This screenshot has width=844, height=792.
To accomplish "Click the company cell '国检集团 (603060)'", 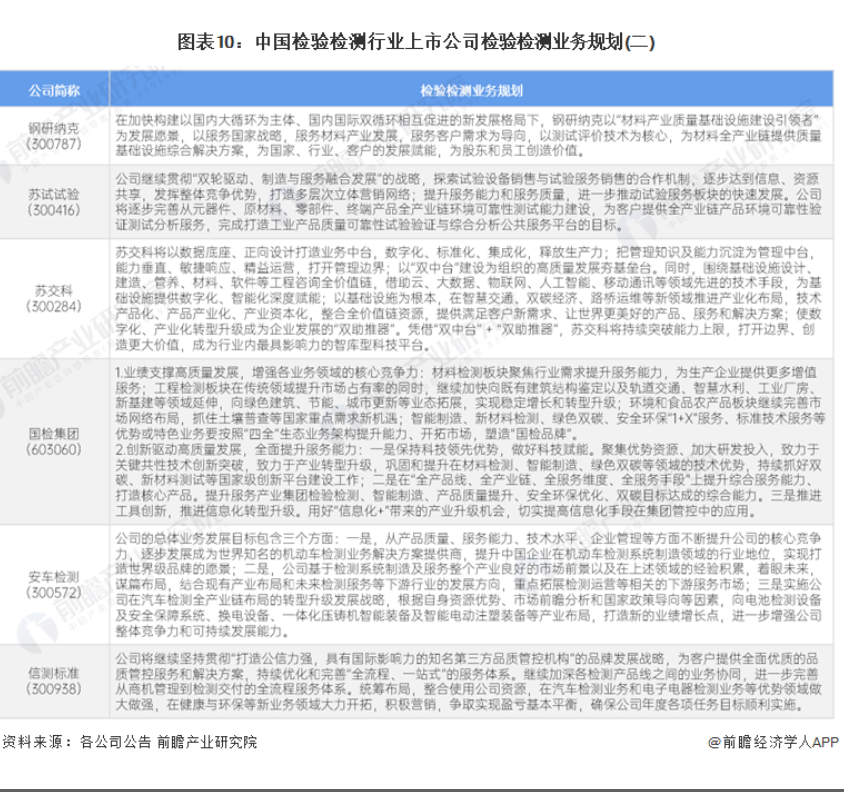I will click(x=54, y=441).
